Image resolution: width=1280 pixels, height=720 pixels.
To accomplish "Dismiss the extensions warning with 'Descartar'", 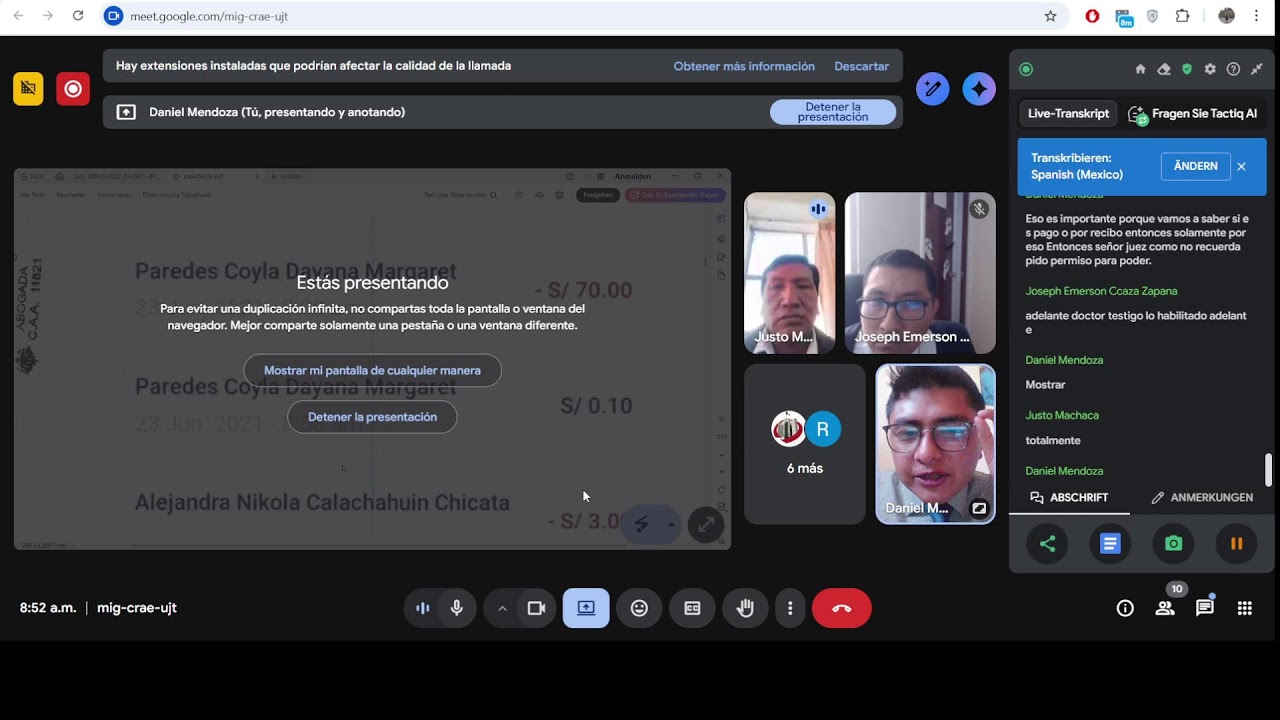I will (861, 66).
